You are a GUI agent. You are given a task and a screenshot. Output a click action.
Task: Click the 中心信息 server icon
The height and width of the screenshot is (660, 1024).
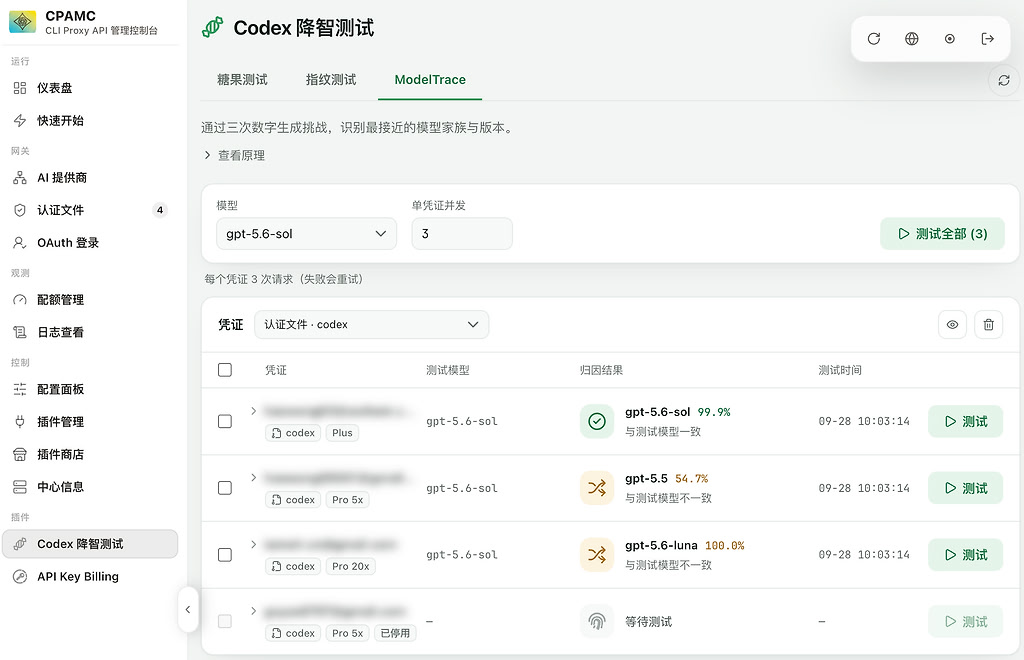[20, 487]
